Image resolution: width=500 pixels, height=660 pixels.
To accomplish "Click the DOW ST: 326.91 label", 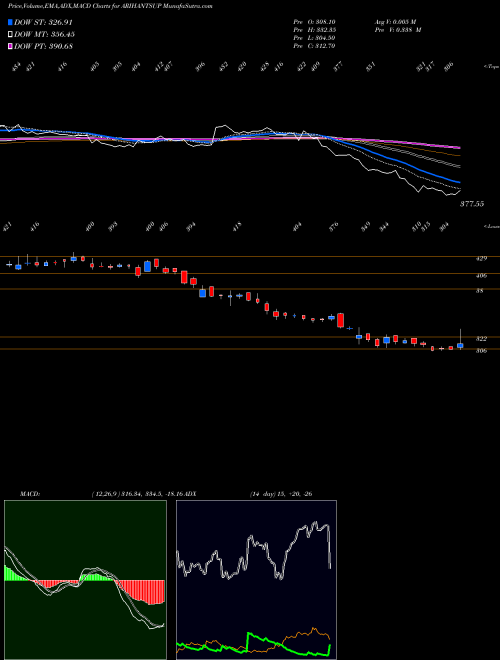I will click(43, 22).
